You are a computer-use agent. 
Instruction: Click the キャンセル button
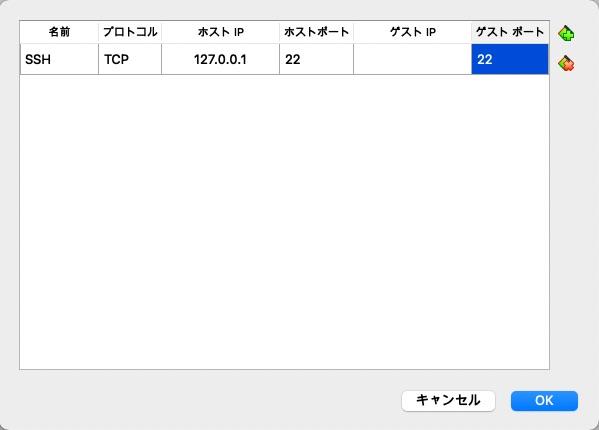[448, 401]
